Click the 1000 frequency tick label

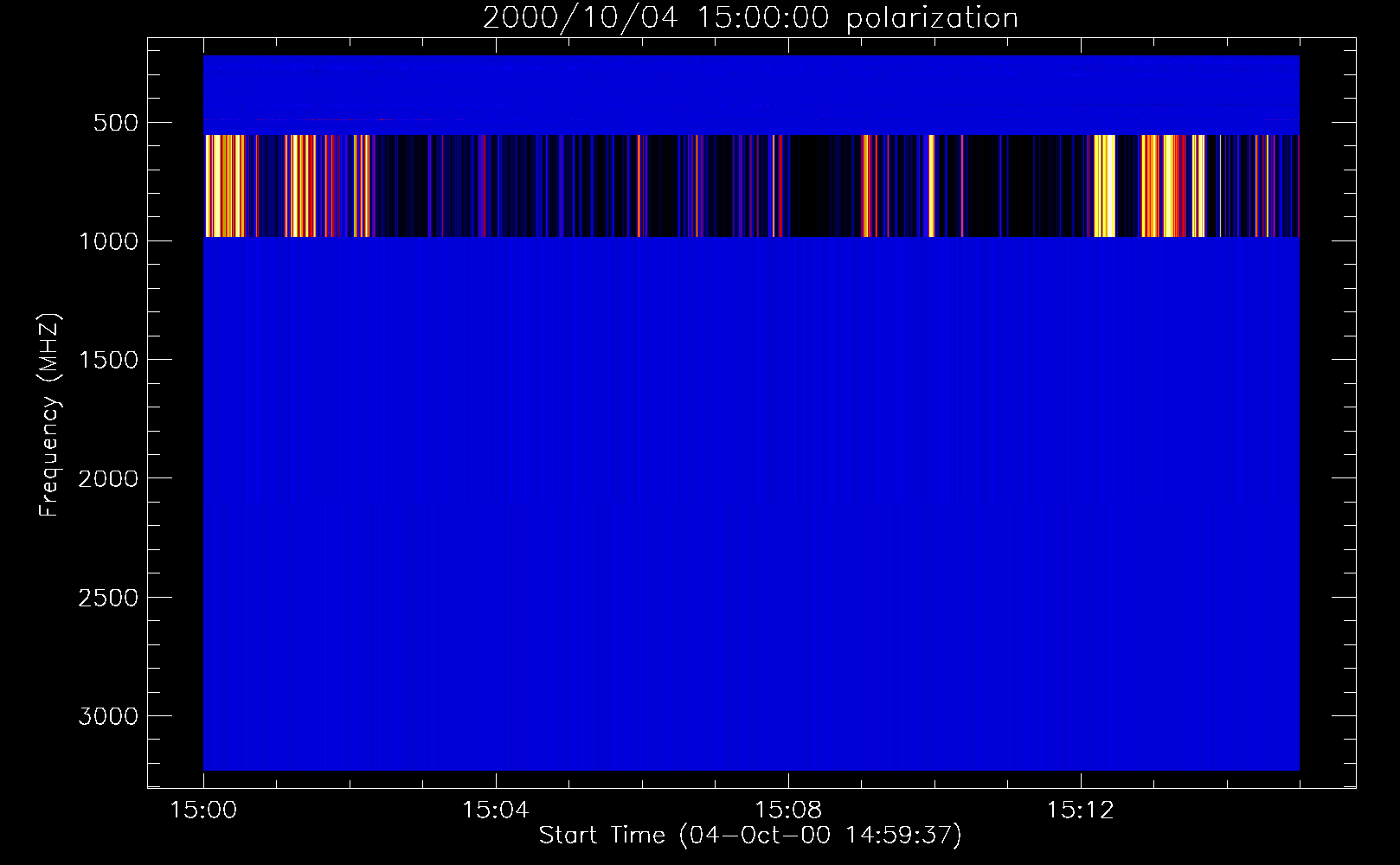[108, 241]
